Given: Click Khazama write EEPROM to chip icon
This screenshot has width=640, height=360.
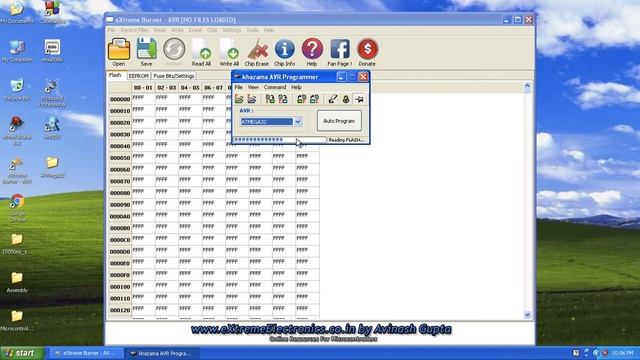Looking at the screenshot, I should [x=283, y=99].
